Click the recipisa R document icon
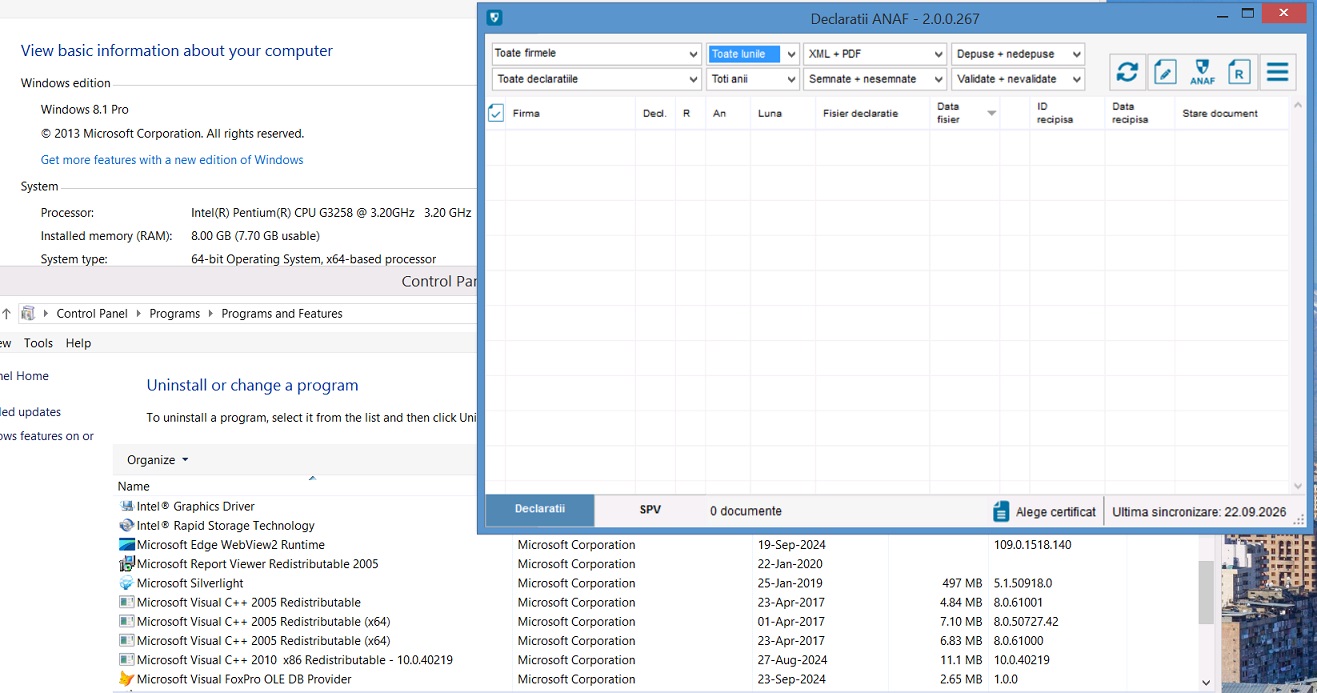This screenshot has width=1317, height=693. [1239, 72]
